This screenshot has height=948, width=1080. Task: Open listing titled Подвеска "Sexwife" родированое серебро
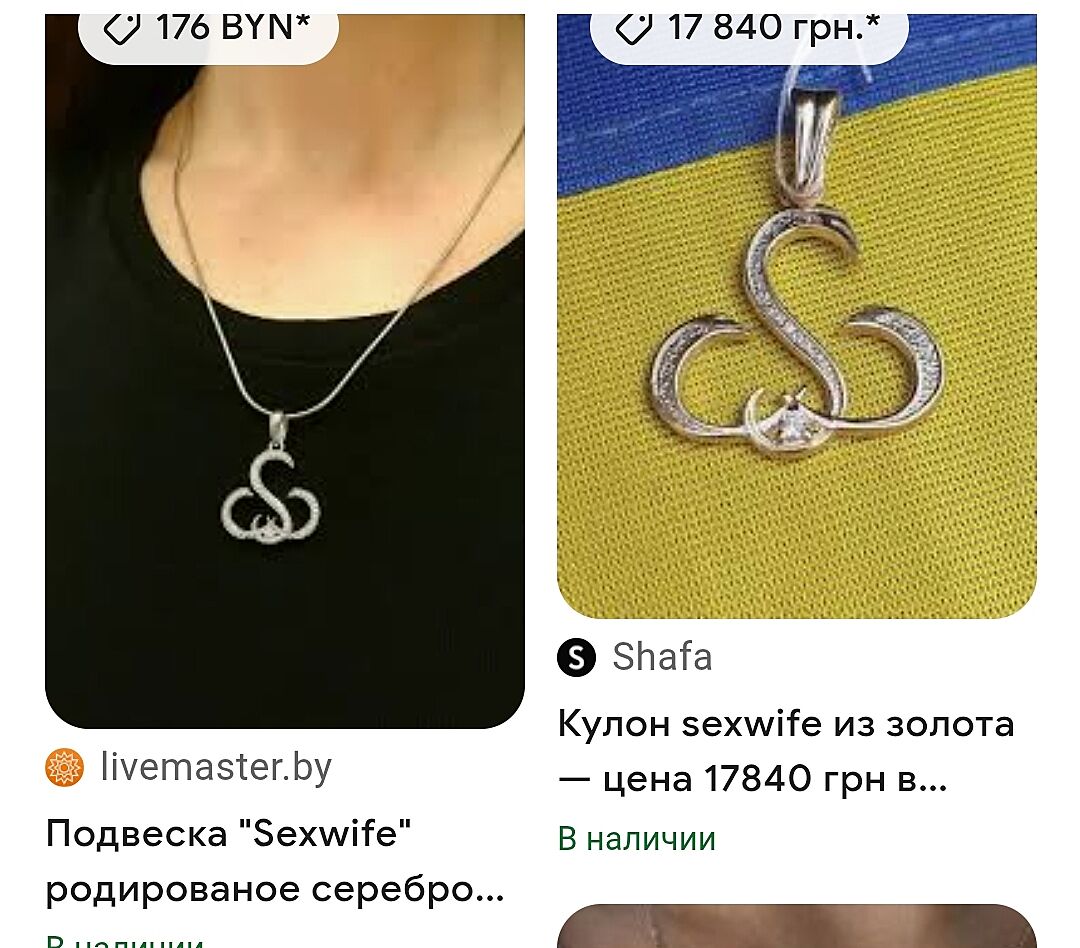(x=275, y=861)
